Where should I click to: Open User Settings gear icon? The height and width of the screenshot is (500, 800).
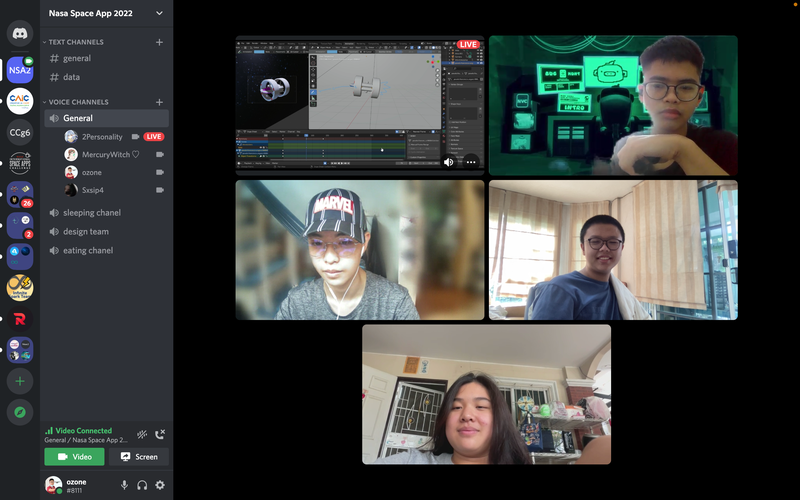tap(160, 485)
